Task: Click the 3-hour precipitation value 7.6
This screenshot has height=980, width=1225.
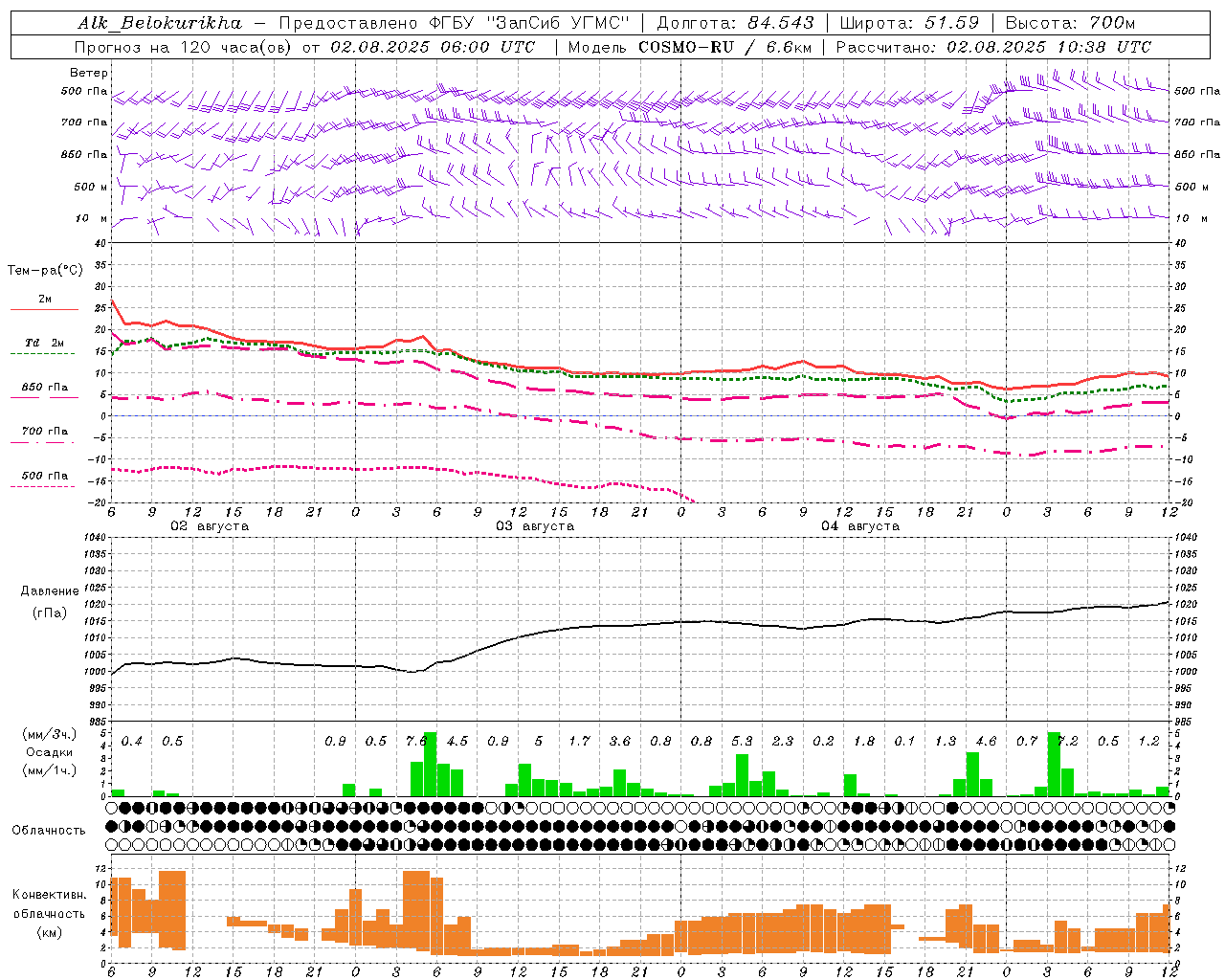Action: click(x=416, y=742)
